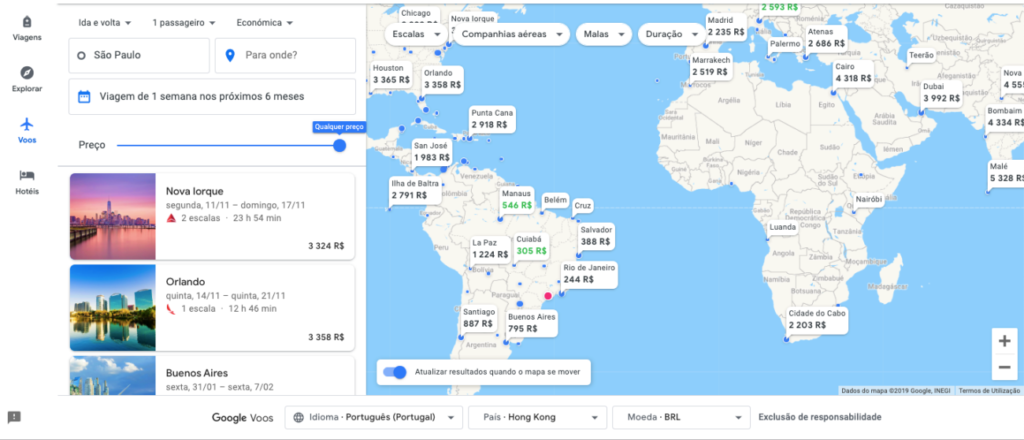Click the Punta Cana 2 918 R$ map label
1024x440 pixels.
coord(492,119)
